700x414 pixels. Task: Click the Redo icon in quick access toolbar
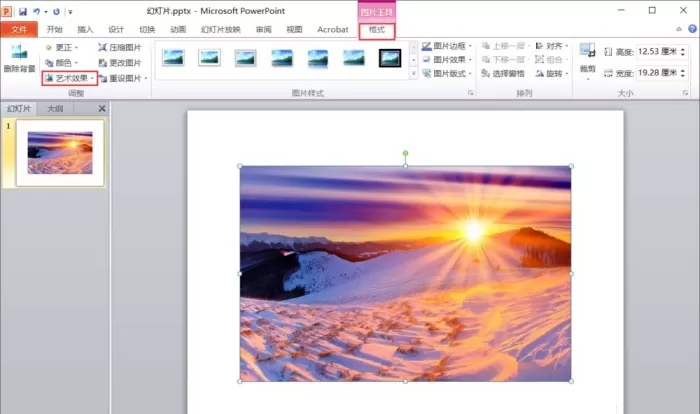[x=56, y=11]
